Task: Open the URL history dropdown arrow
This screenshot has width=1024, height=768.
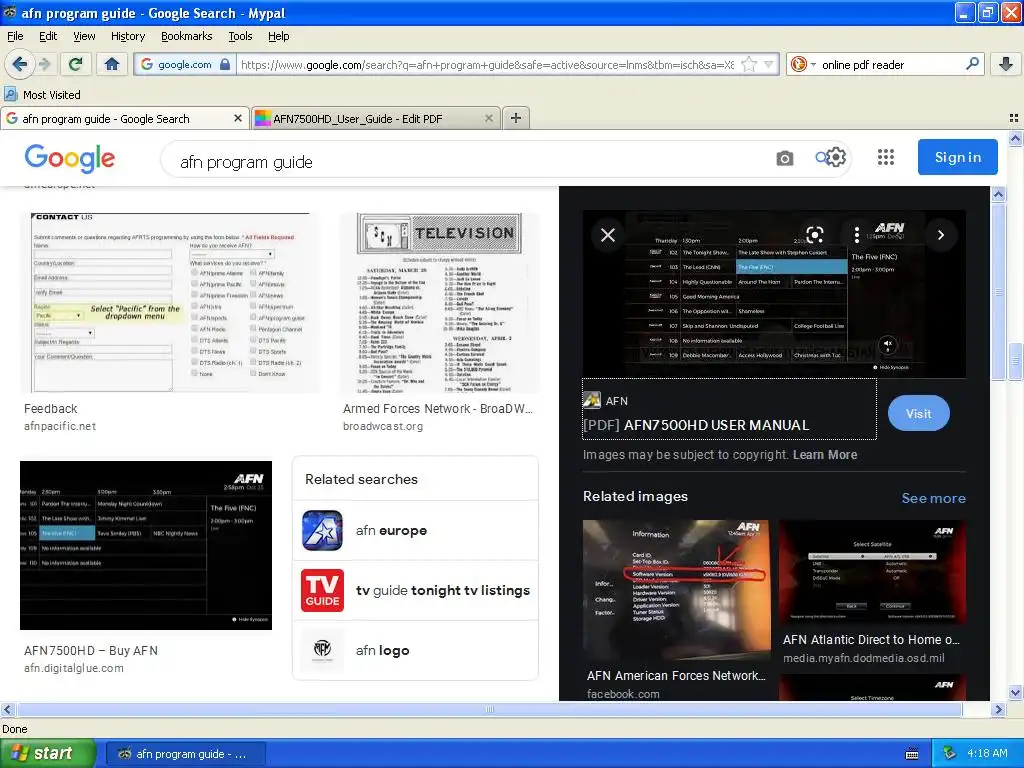Action: click(769, 64)
